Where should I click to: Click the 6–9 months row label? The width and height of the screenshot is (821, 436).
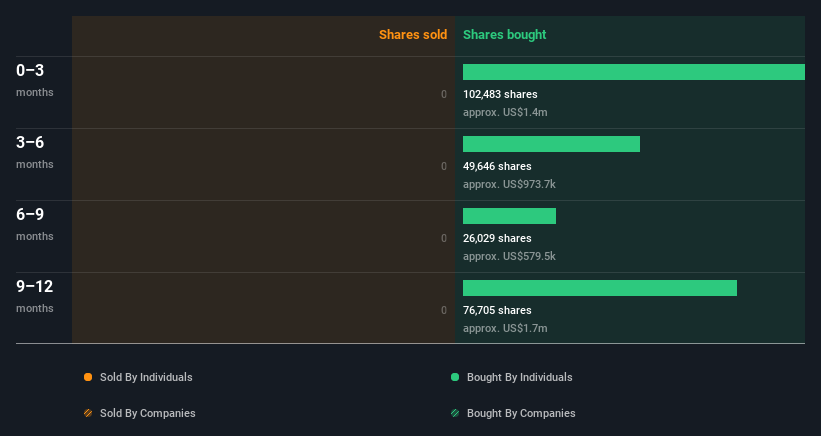tap(35, 225)
